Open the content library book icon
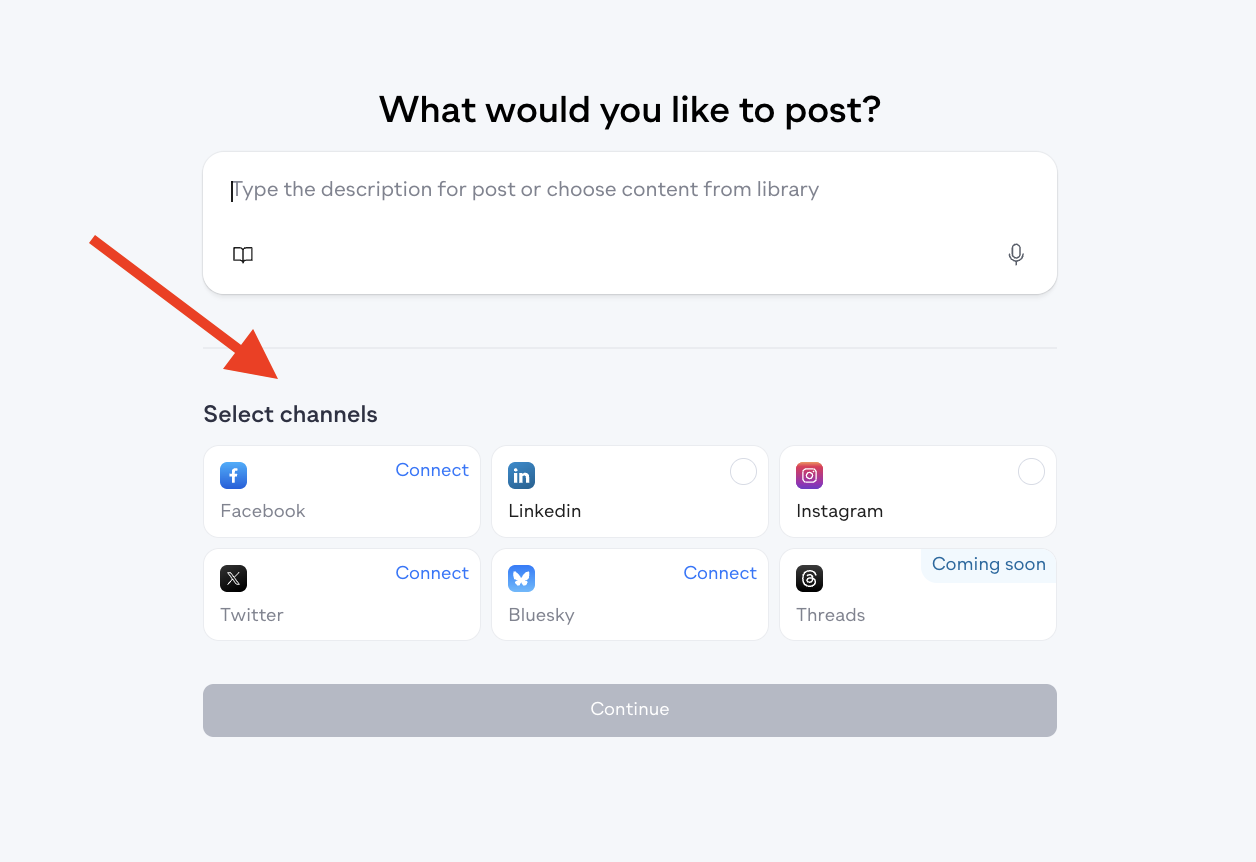This screenshot has width=1256, height=862. point(243,255)
